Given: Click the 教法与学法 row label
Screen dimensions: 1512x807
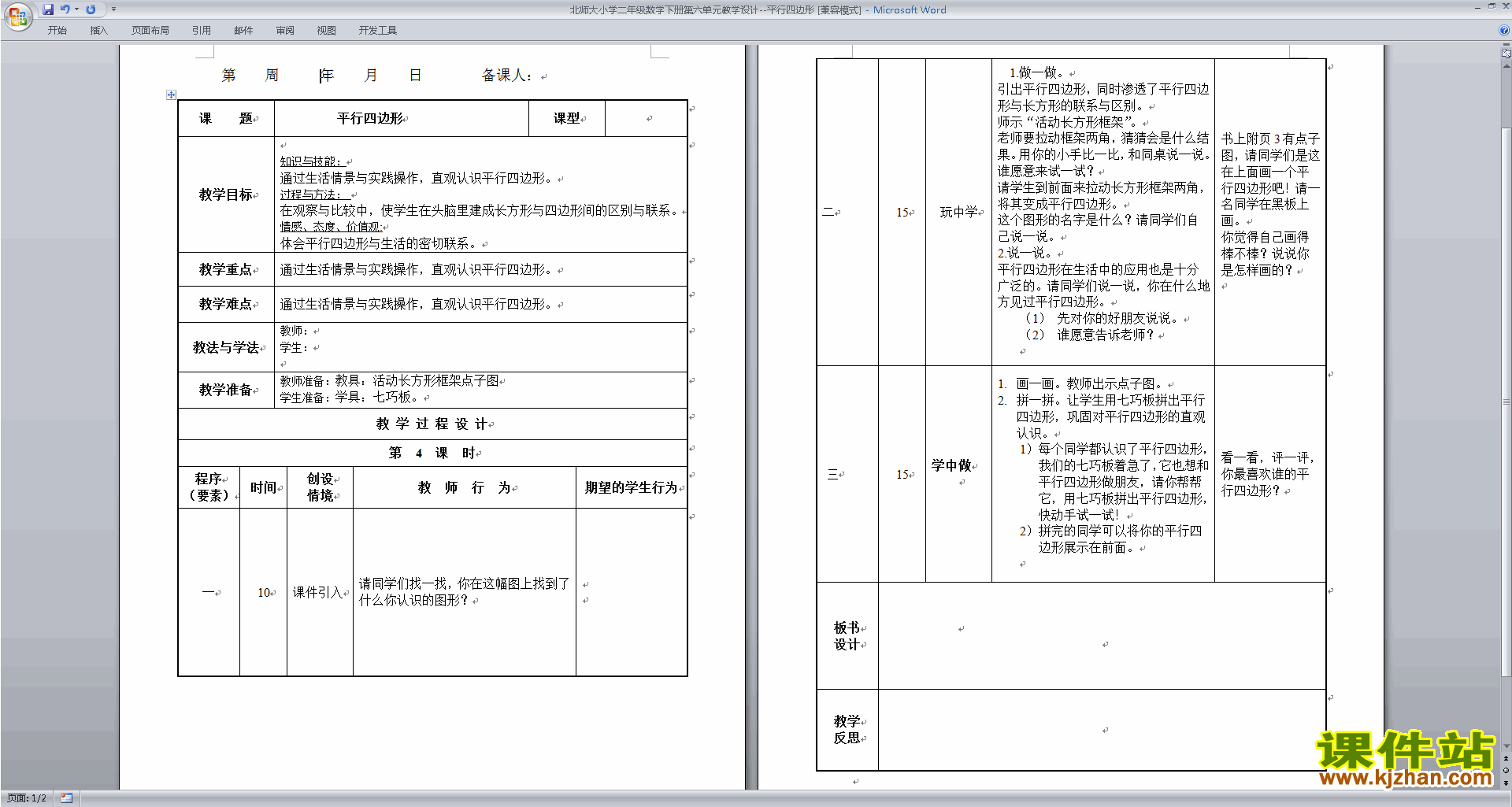Looking at the screenshot, I should (226, 347).
